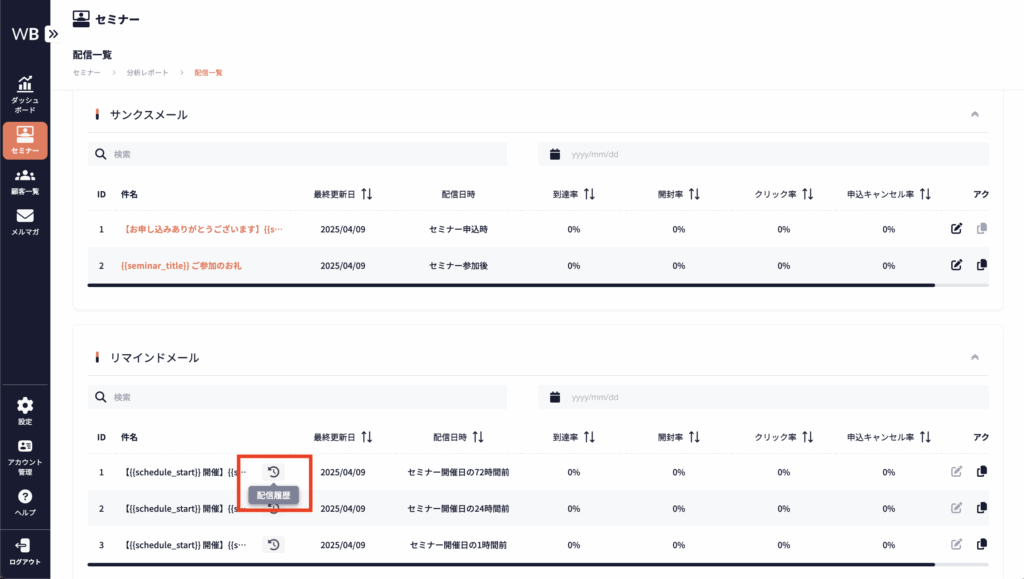Open 顧客一覧 customer list in sidebar
Image resolution: width=1024 pixels, height=579 pixels.
pos(25,181)
